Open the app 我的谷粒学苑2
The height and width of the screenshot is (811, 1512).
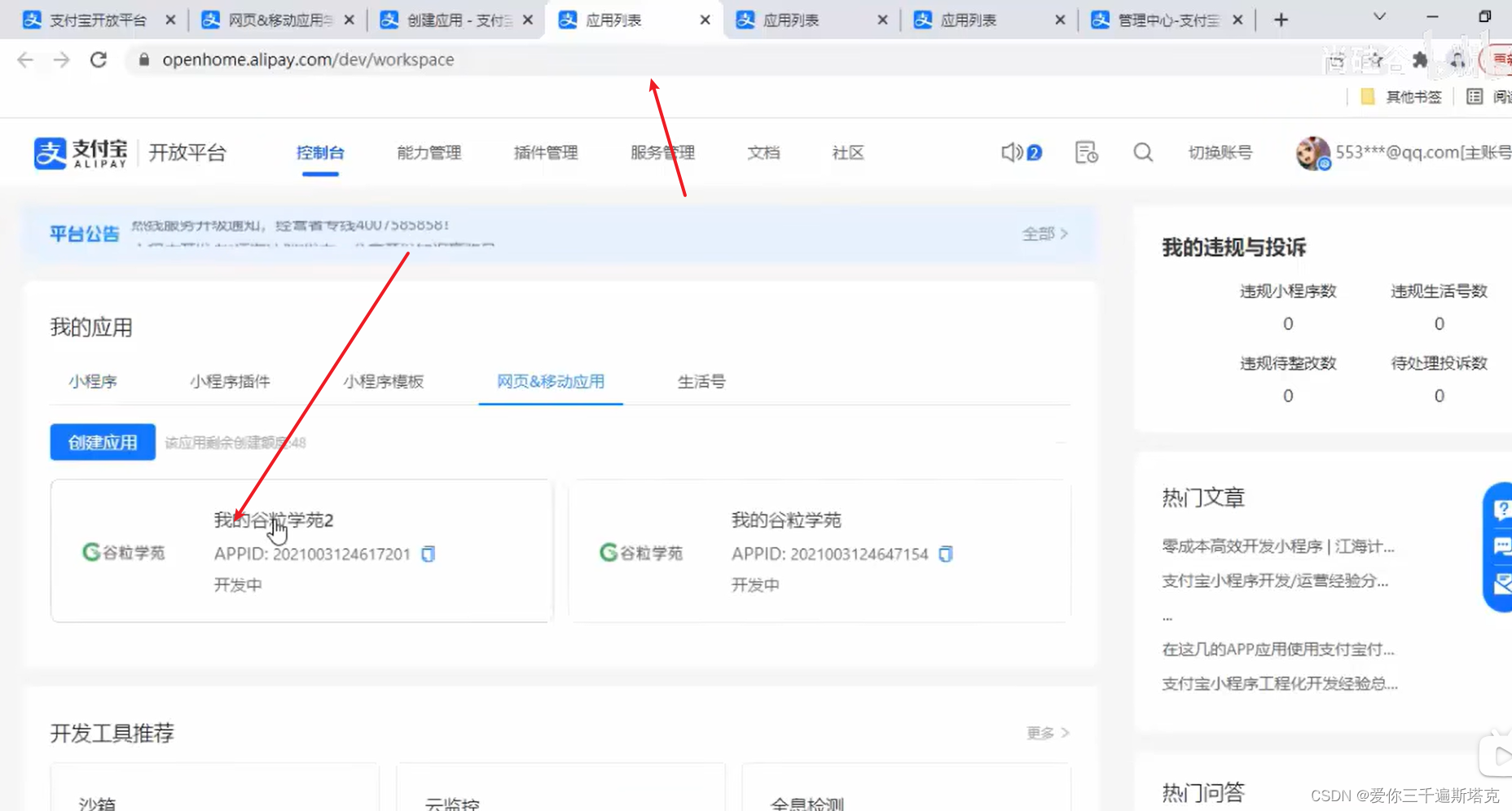pos(274,519)
